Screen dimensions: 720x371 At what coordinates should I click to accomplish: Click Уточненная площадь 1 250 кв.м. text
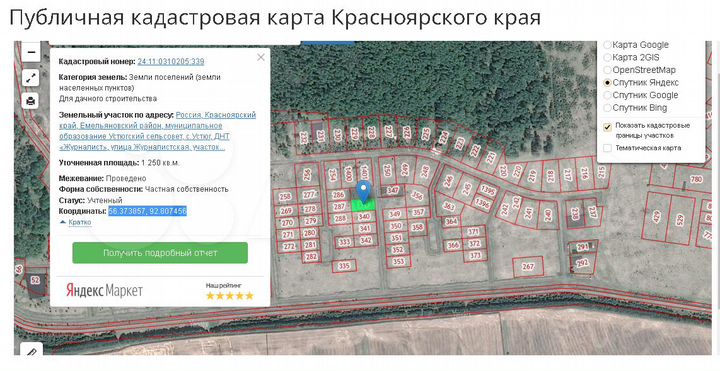coord(119,163)
